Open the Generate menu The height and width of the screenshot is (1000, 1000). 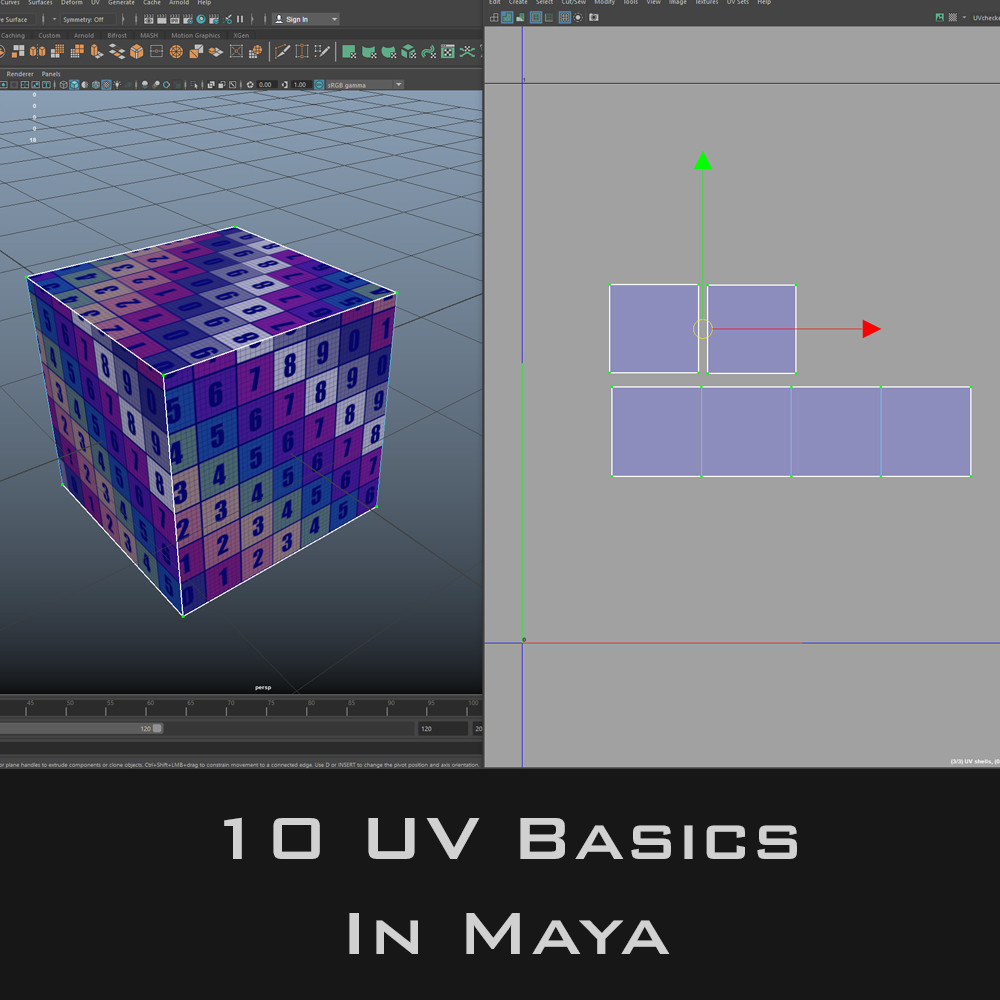tap(121, 3)
